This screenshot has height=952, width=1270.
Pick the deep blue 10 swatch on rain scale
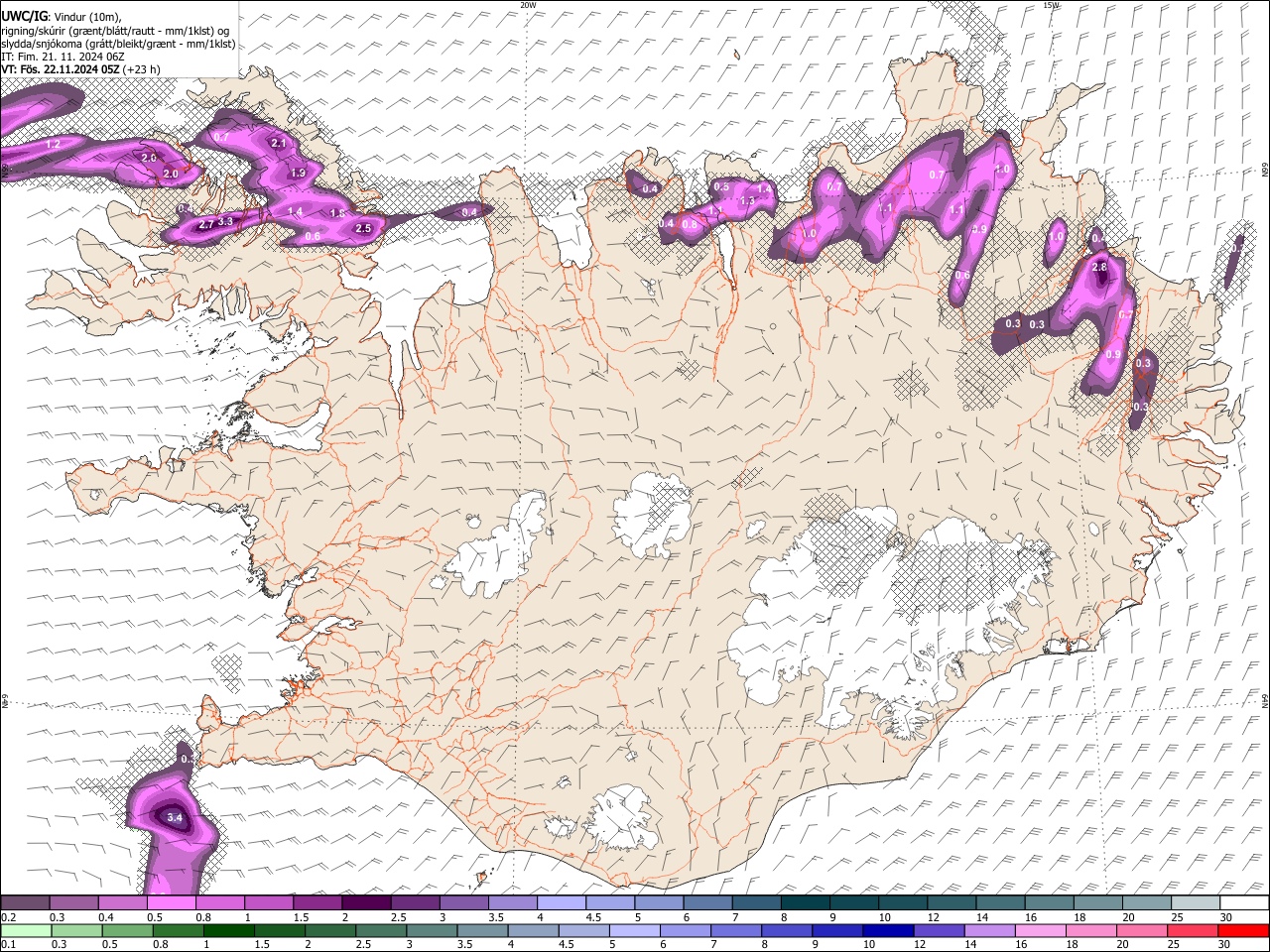pyautogui.click(x=889, y=931)
